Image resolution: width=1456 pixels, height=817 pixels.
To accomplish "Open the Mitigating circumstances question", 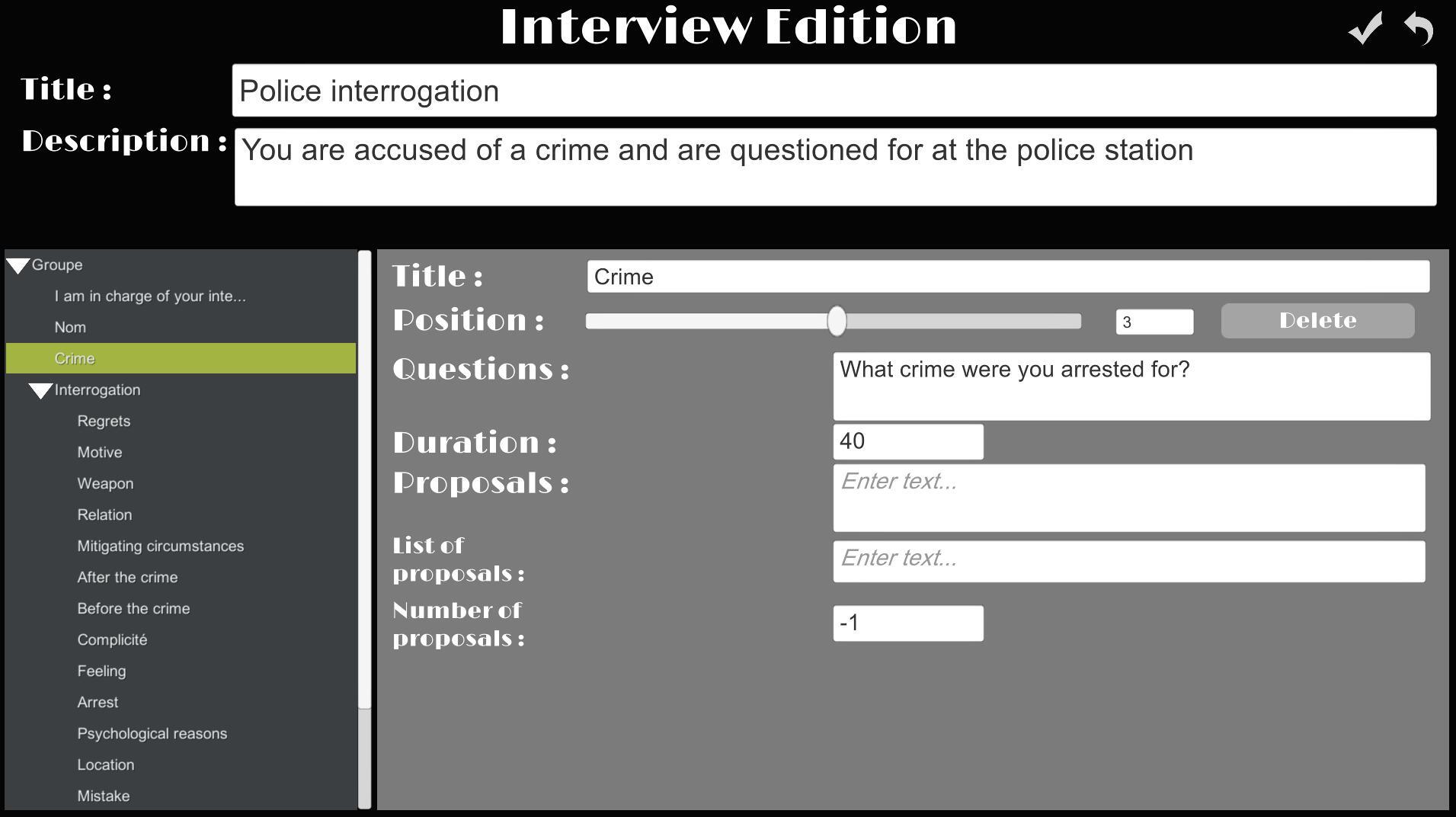I will pos(160,546).
